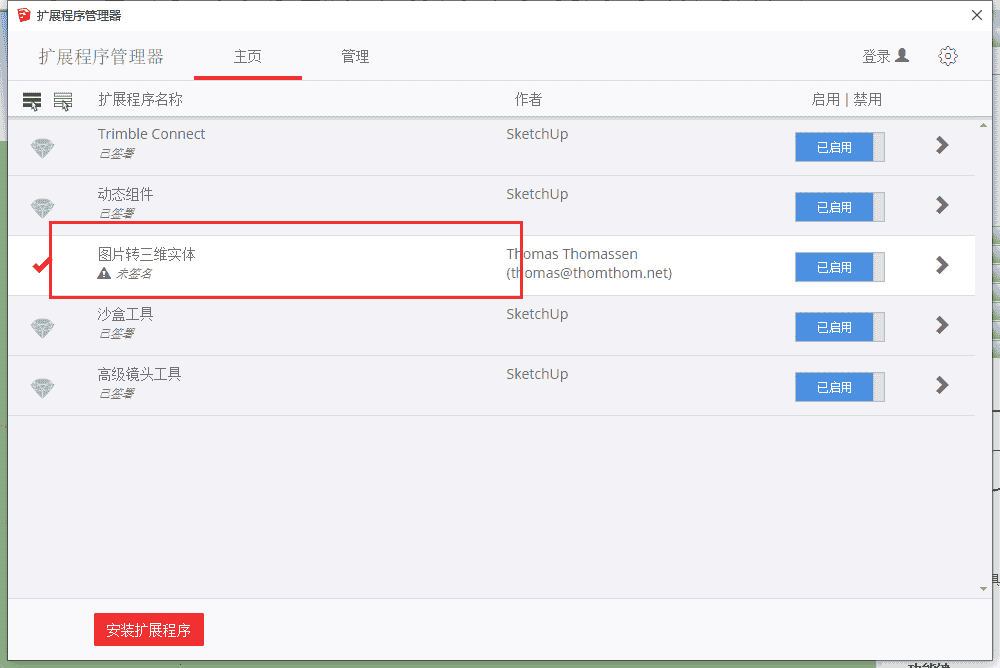Click the 动态组件 extension name
The image size is (1000, 668).
coord(125,194)
